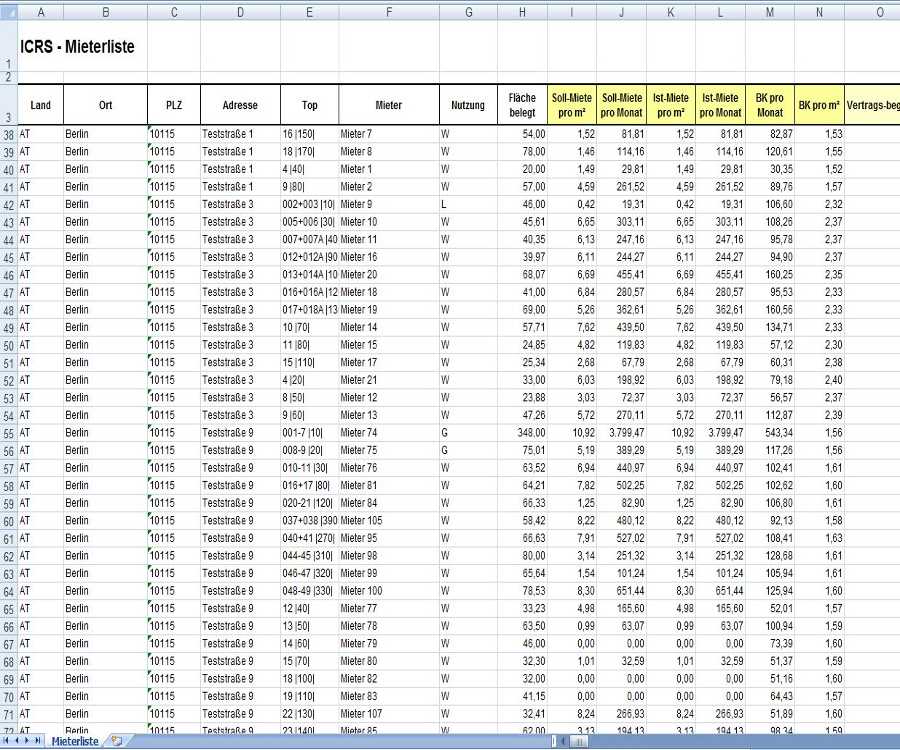Click the BK pro Monat value 543,34
900x750 pixels.
(x=770, y=433)
